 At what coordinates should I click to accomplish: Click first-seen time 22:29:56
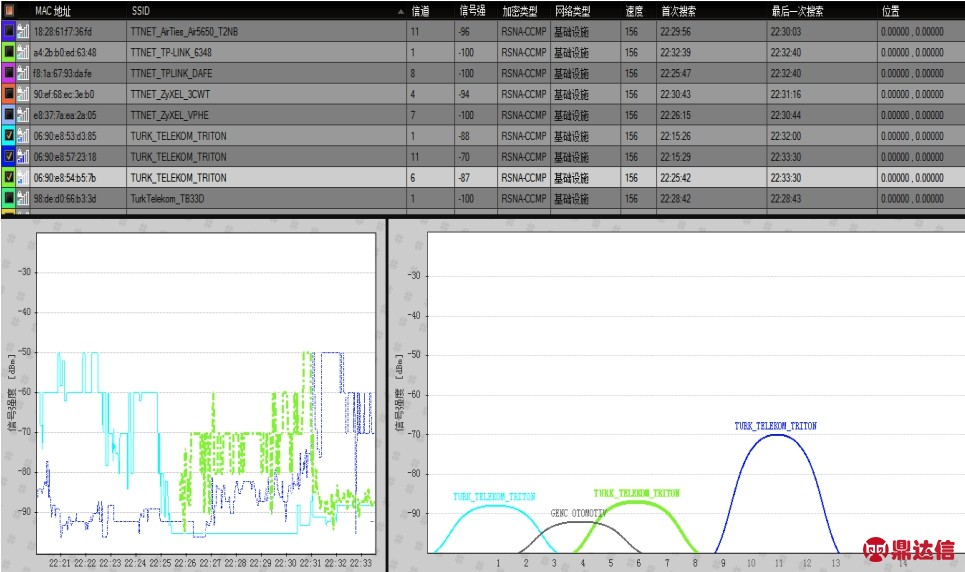coord(675,31)
